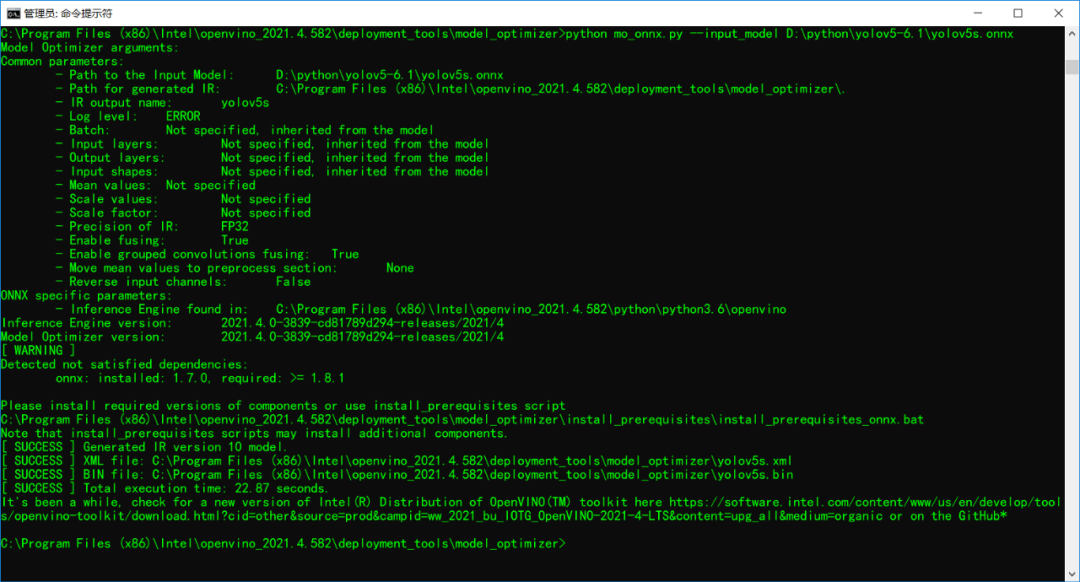Click the scrollbar down arrow
The width and height of the screenshot is (1080, 582).
[x=1072, y=574]
